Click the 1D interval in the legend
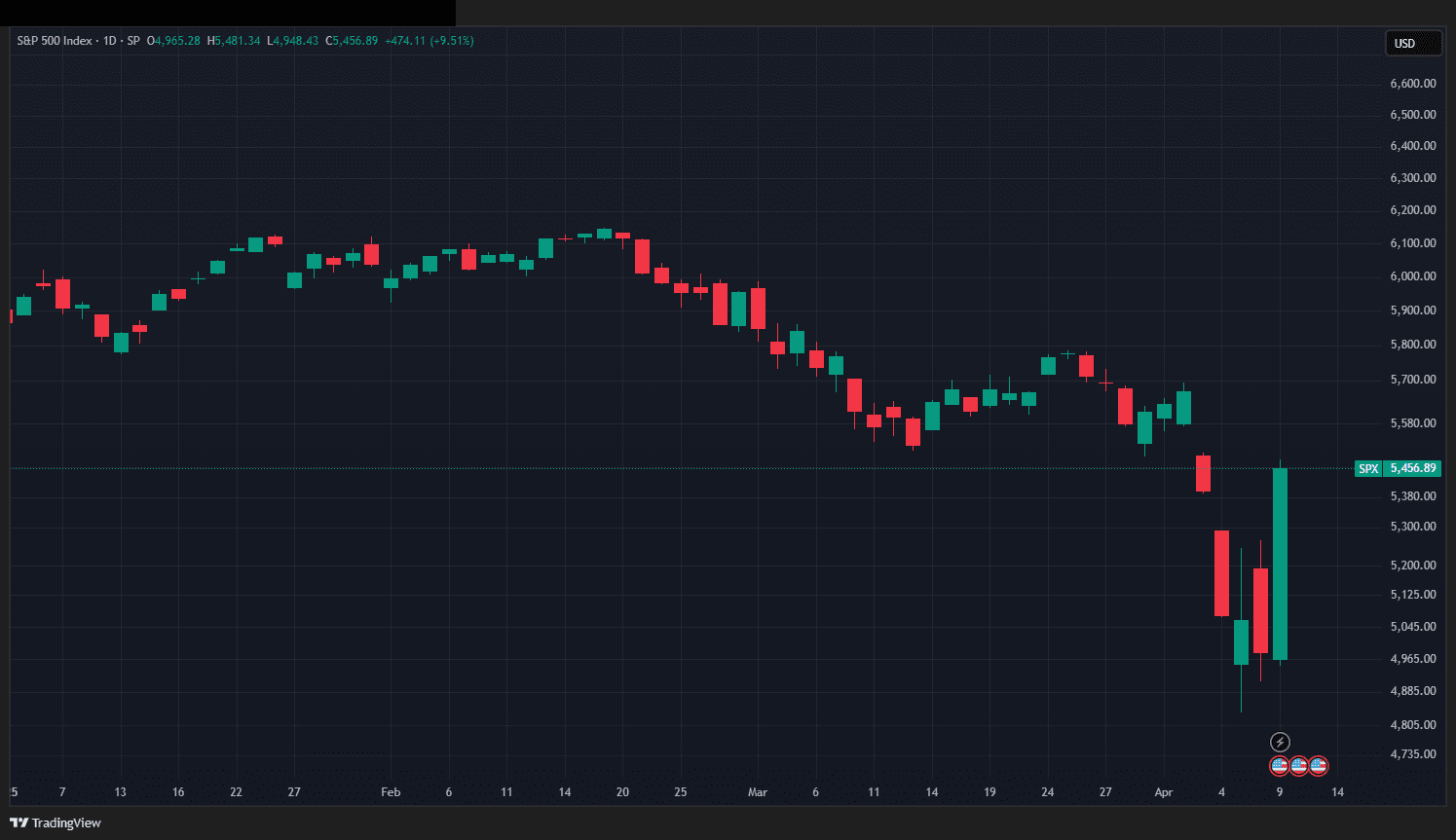 (109, 41)
